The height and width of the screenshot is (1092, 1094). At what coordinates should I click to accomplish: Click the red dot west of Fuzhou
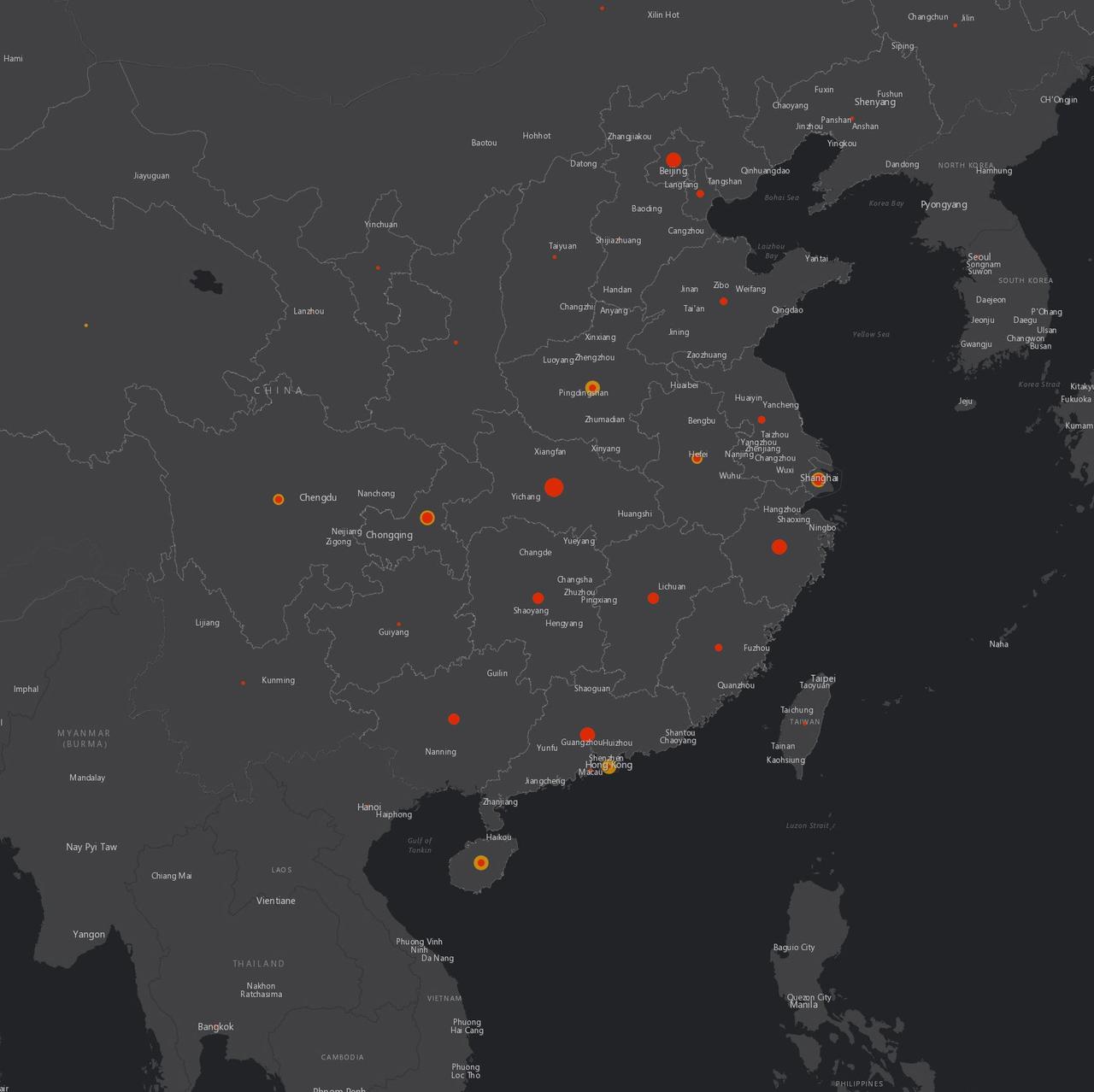719,648
